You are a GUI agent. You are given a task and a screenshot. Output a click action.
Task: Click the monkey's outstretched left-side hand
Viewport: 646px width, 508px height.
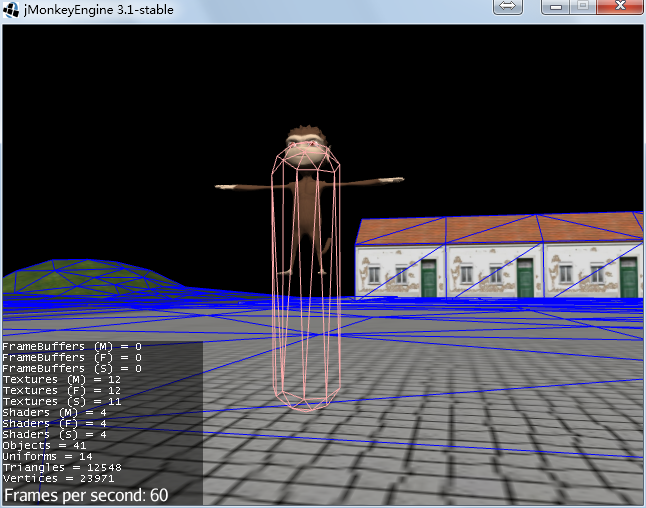[224, 186]
